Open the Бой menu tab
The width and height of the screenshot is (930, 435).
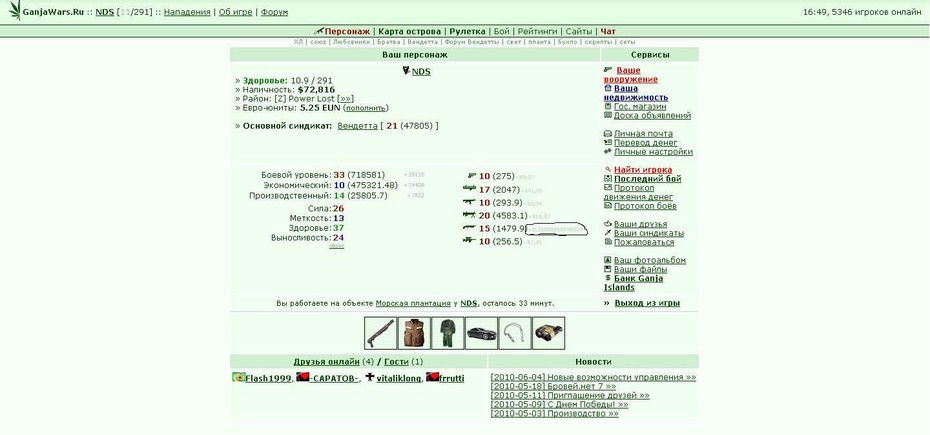pos(501,31)
